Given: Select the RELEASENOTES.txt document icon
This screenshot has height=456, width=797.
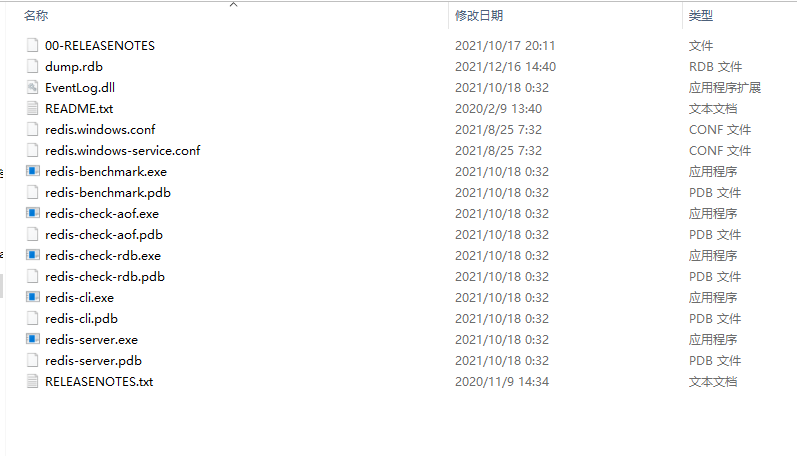Looking at the screenshot, I should pos(33,381).
